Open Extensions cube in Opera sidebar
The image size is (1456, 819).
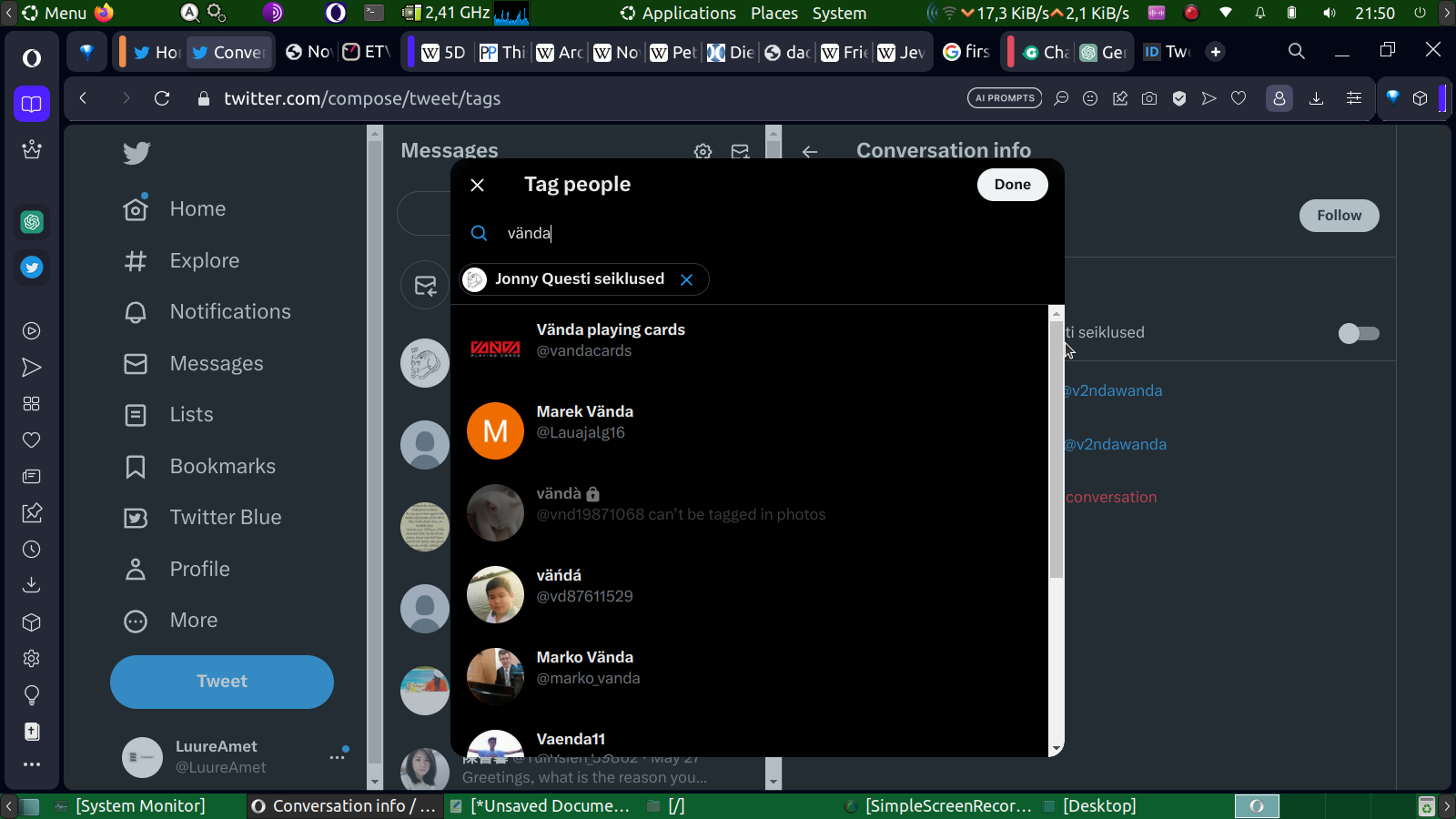tap(32, 622)
